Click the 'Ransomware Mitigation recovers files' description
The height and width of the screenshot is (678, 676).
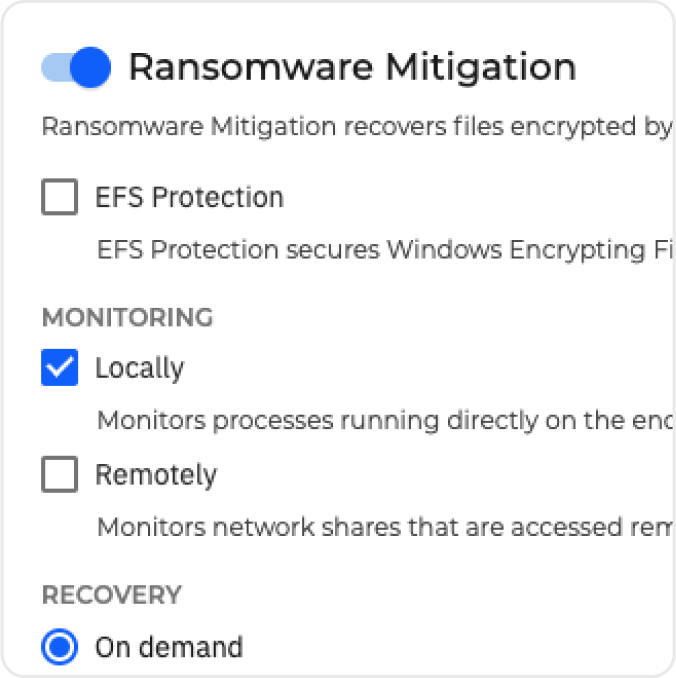pyautogui.click(x=355, y=127)
